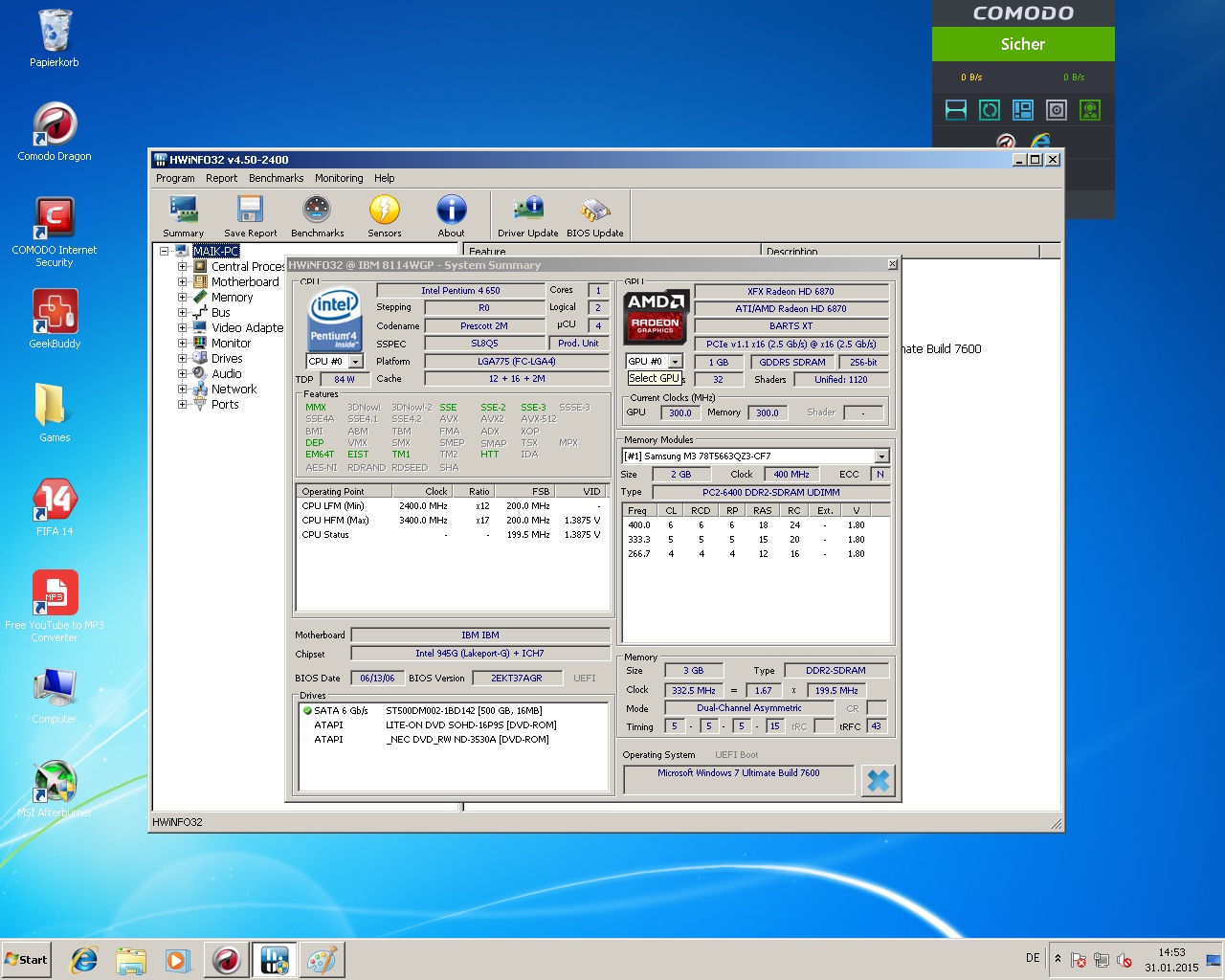Image resolution: width=1225 pixels, height=980 pixels.
Task: Click the Windows Start button
Action: (27, 960)
